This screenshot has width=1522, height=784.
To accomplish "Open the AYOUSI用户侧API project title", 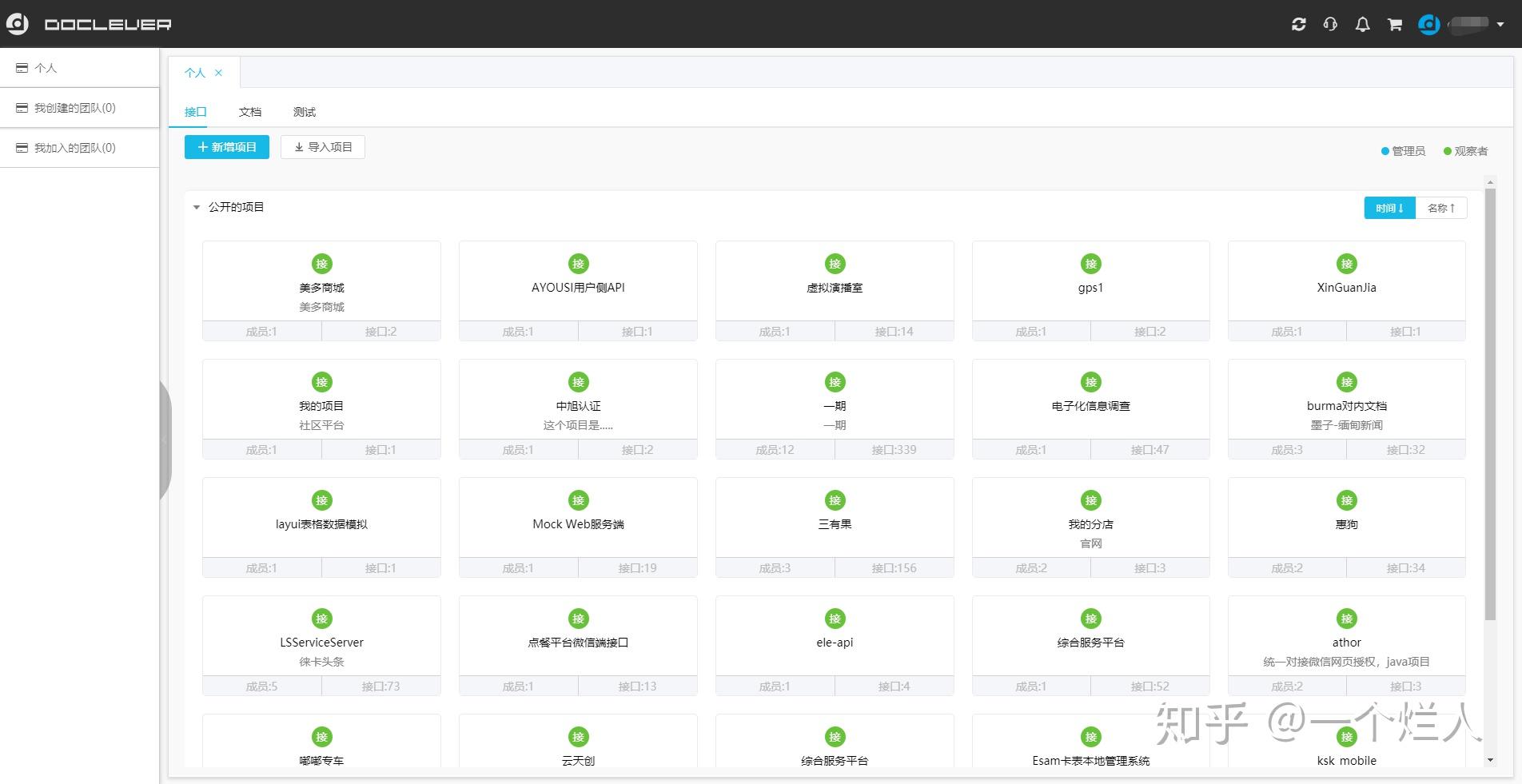I will pyautogui.click(x=578, y=288).
